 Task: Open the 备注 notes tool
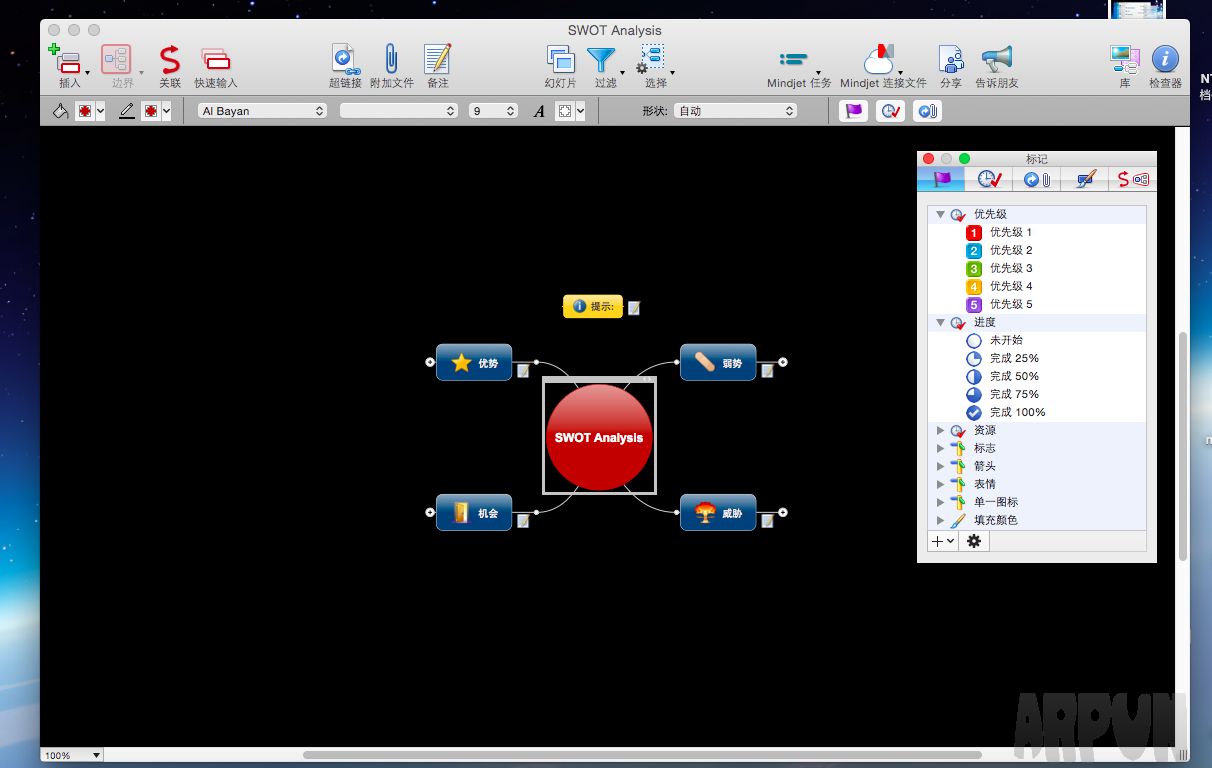point(436,62)
